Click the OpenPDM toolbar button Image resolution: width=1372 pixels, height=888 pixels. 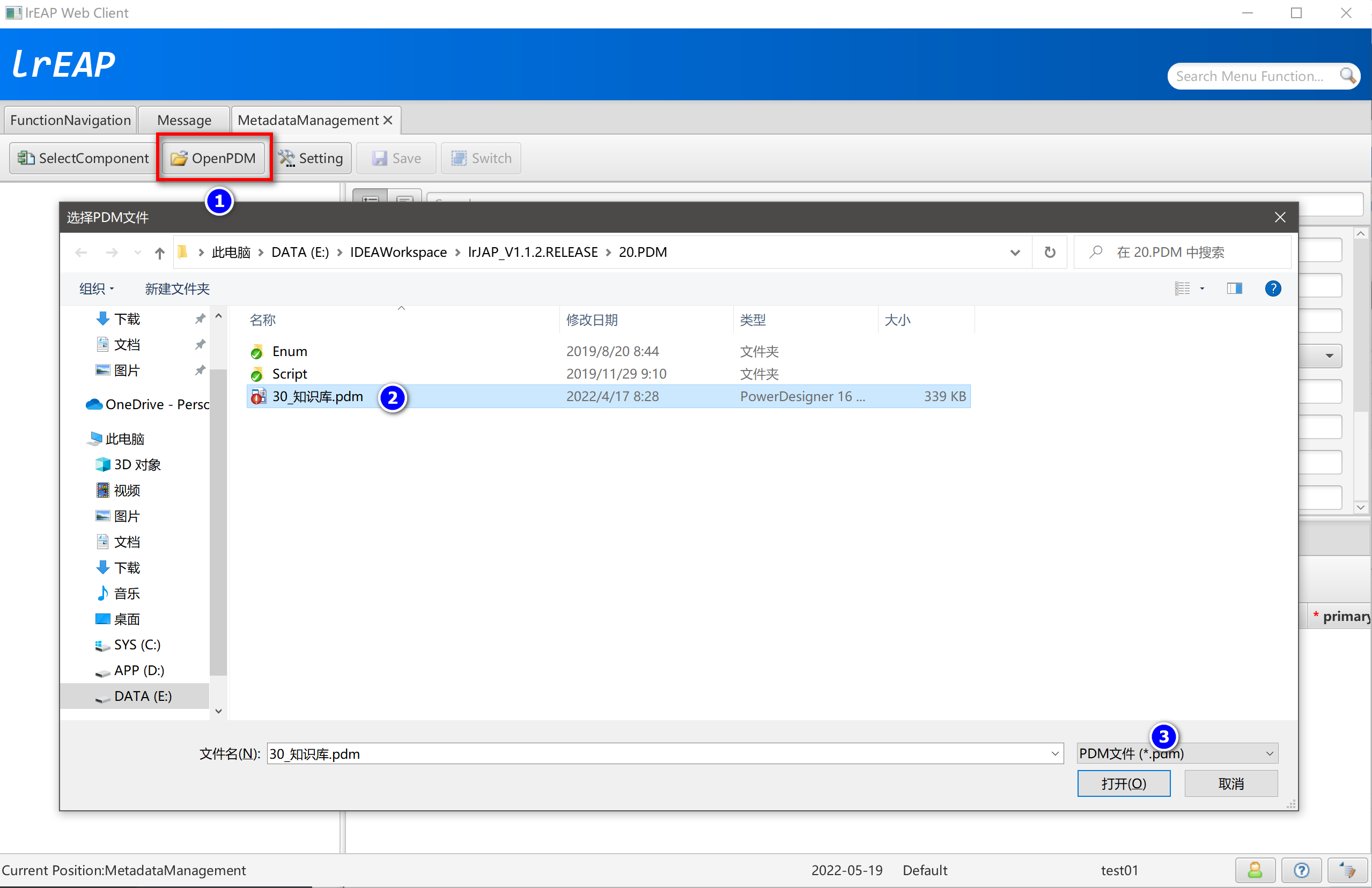coord(213,158)
